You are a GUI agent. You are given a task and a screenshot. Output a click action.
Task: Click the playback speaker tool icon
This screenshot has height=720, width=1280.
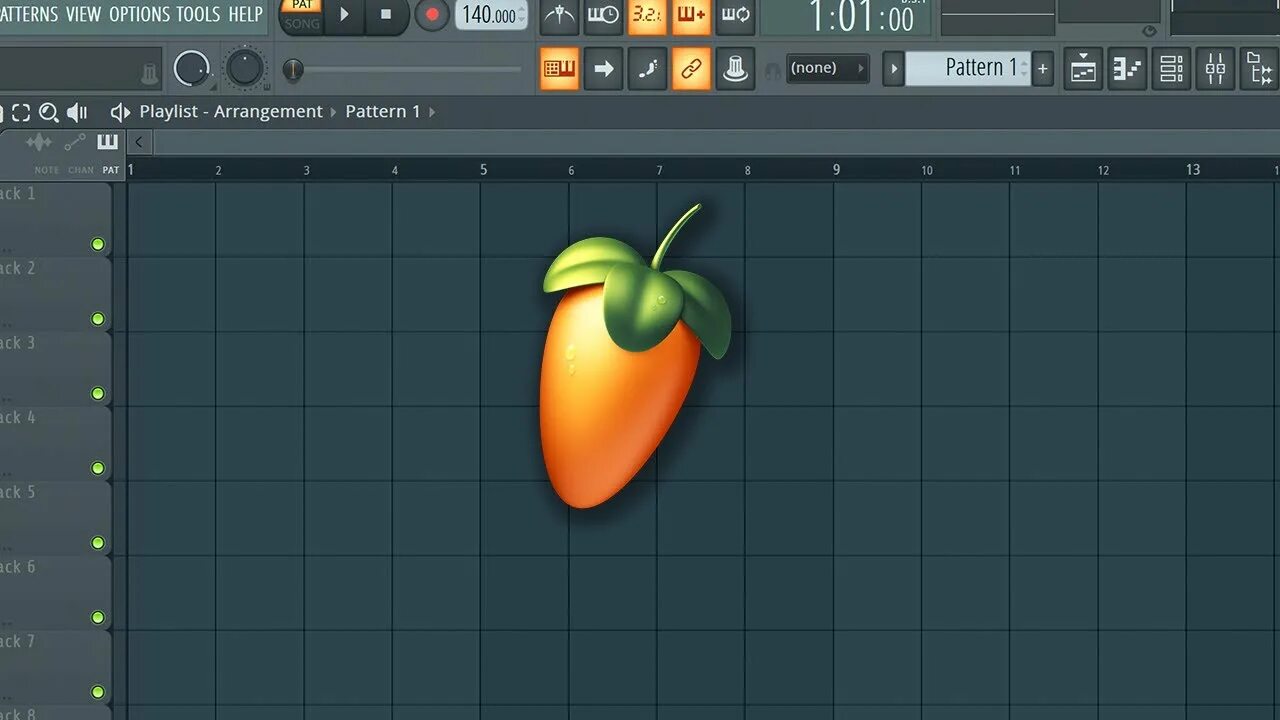77,112
